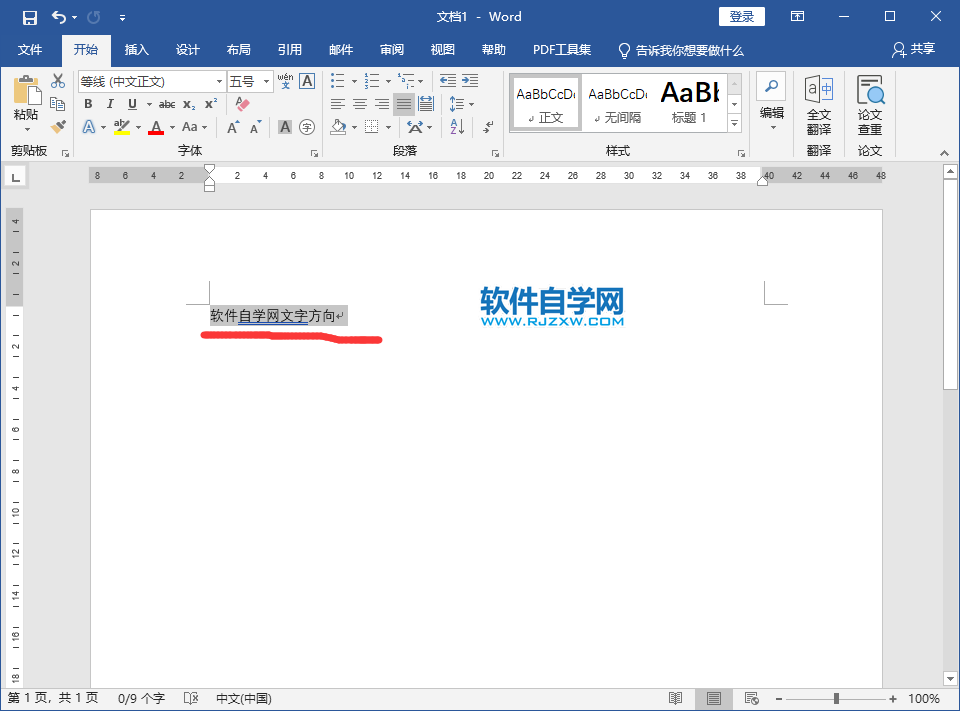Click the Enclose Characters icon
Viewport: 960px width, 711px height.
pyautogui.click(x=306, y=126)
